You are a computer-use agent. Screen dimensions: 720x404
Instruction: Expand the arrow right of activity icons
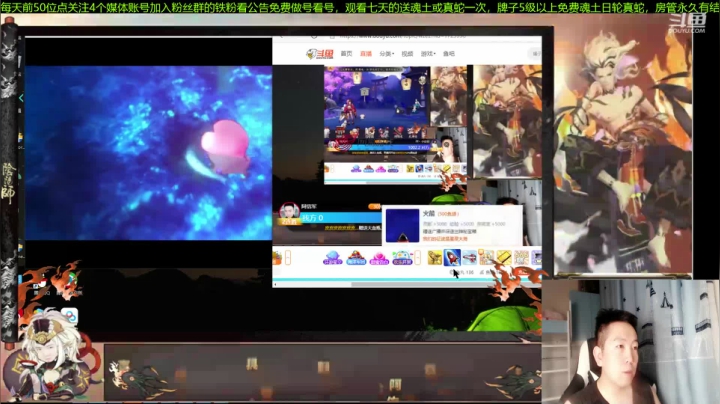point(417,258)
